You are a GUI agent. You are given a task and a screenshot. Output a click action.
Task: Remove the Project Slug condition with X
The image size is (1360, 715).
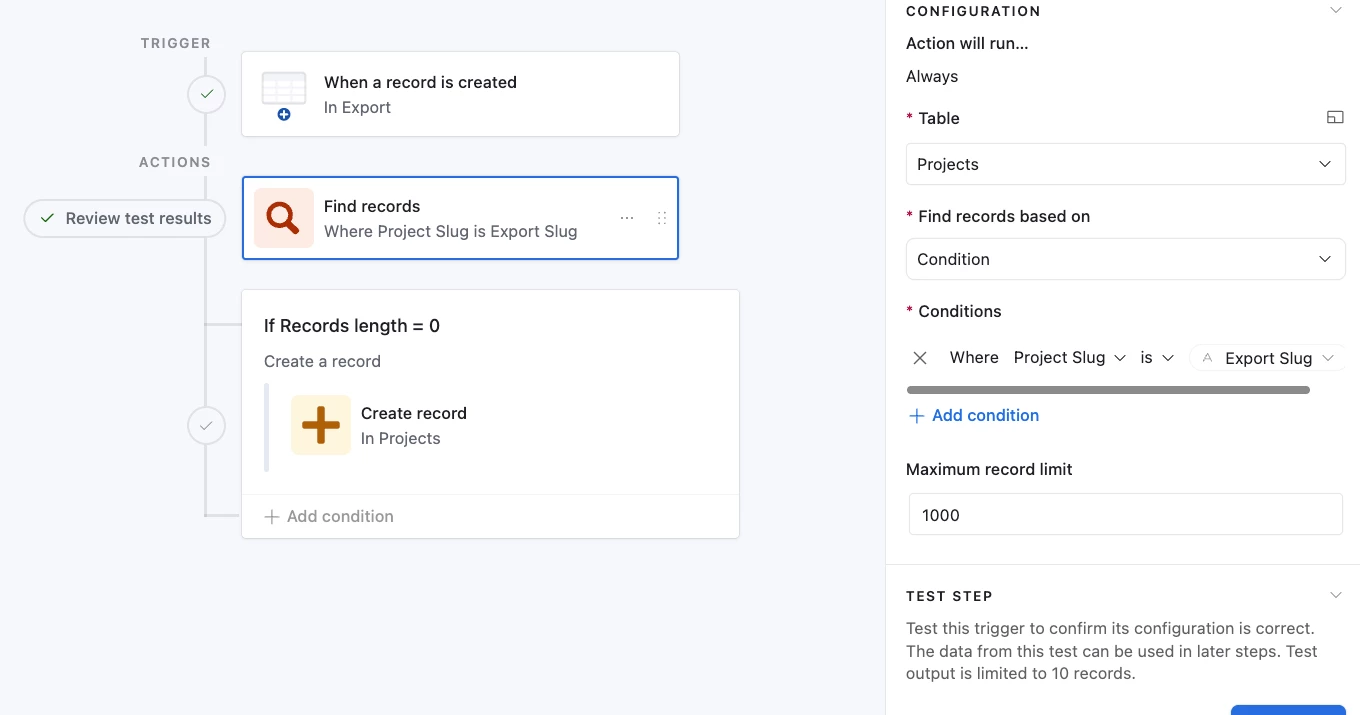920,358
